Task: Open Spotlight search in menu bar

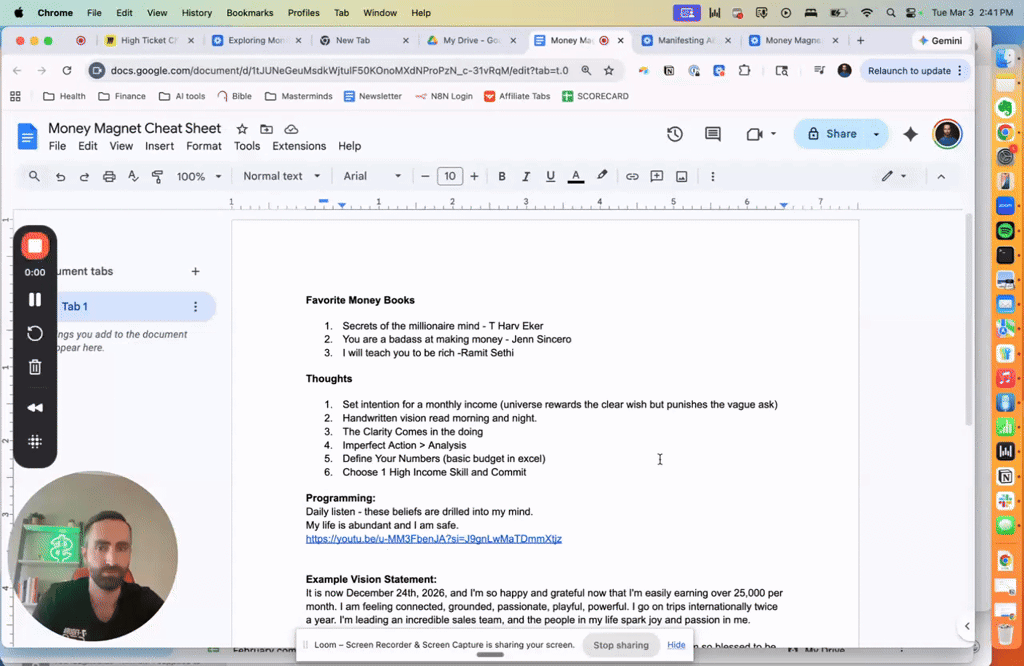Action: click(x=891, y=12)
